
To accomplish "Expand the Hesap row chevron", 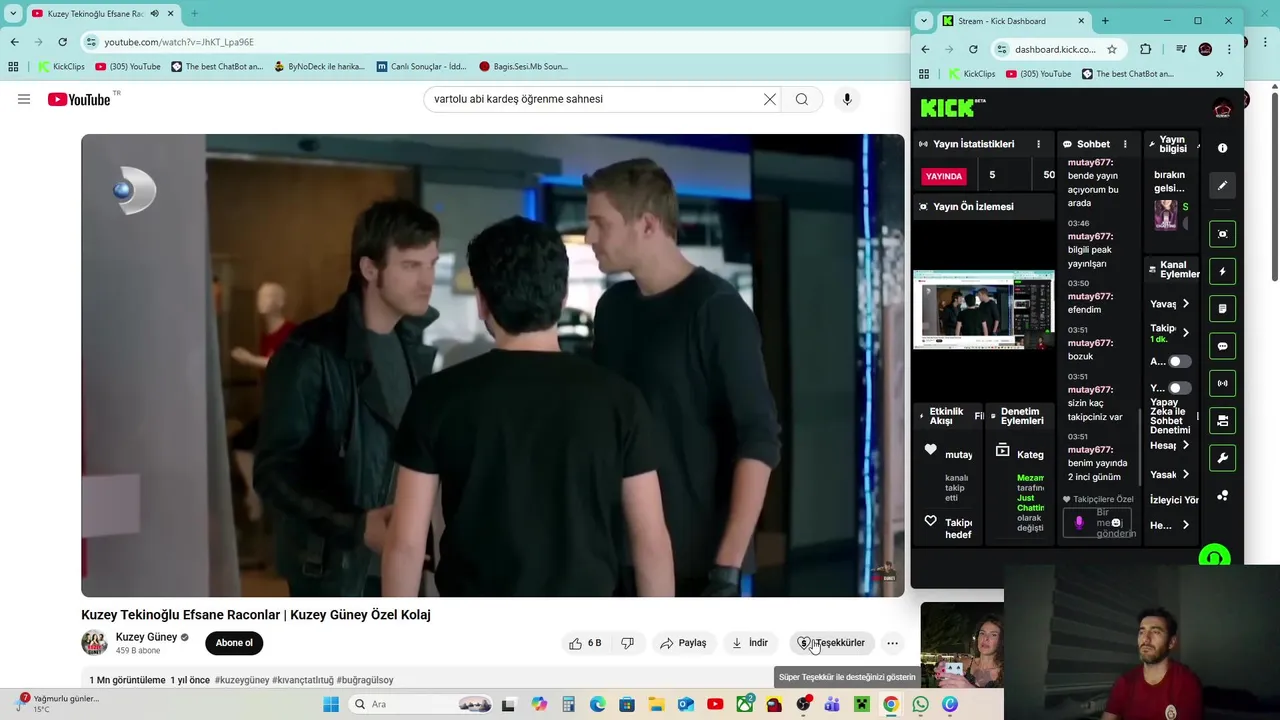I will coord(1186,445).
